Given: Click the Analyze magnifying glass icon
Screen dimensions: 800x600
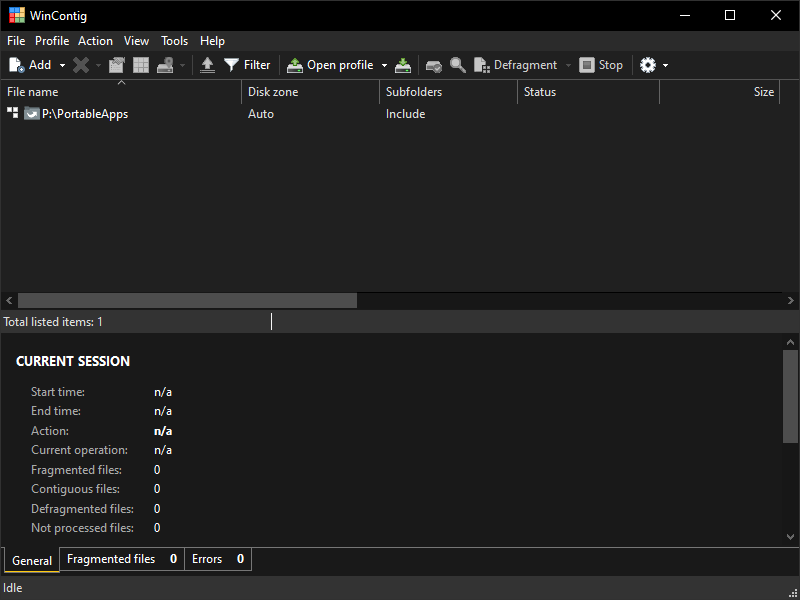Looking at the screenshot, I should tap(458, 65).
